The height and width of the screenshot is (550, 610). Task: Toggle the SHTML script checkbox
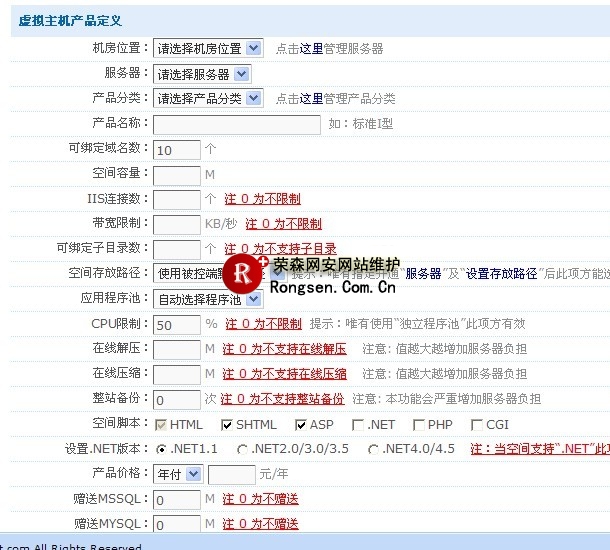tap(227, 425)
